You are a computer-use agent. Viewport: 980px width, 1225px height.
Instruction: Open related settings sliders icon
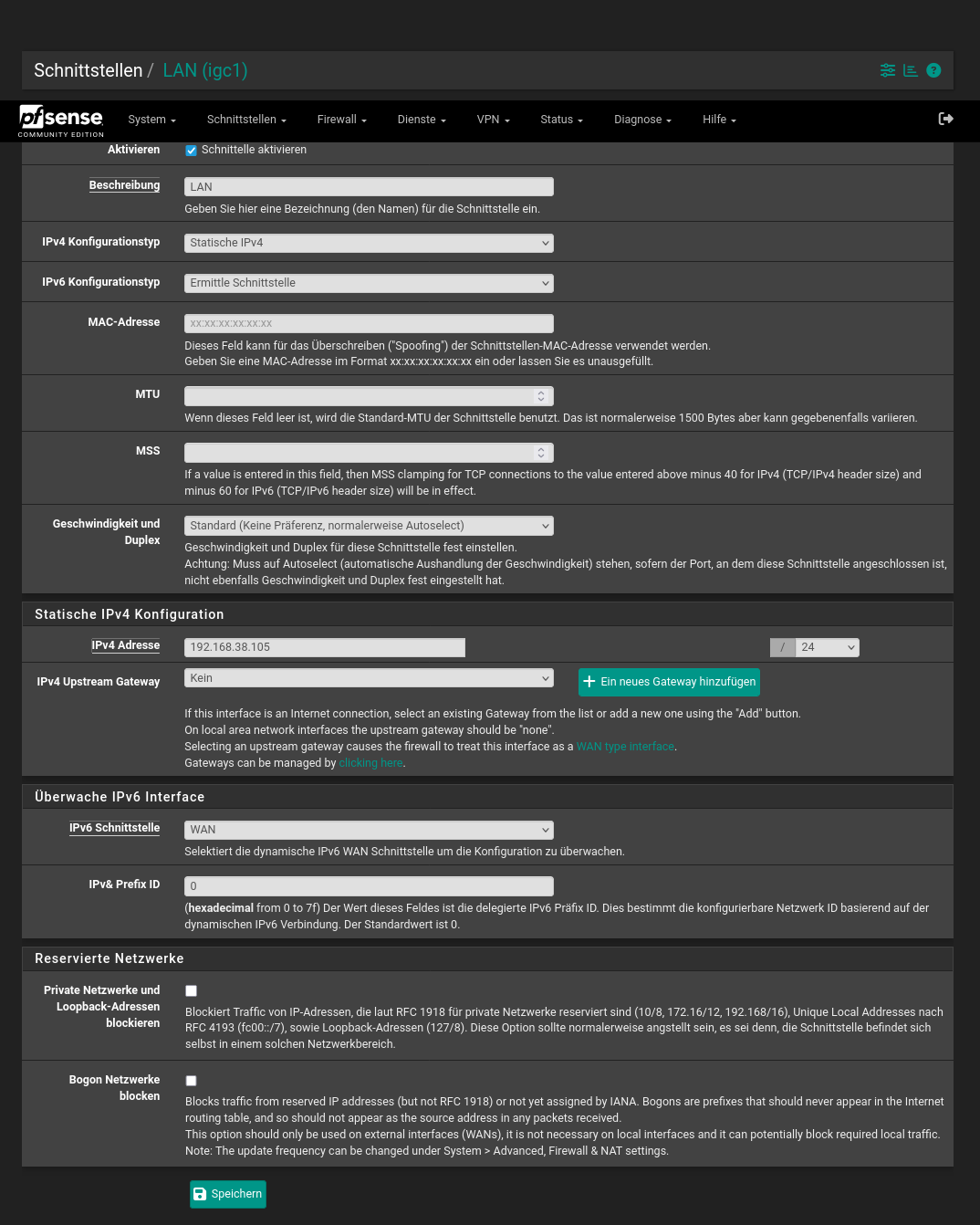click(887, 70)
